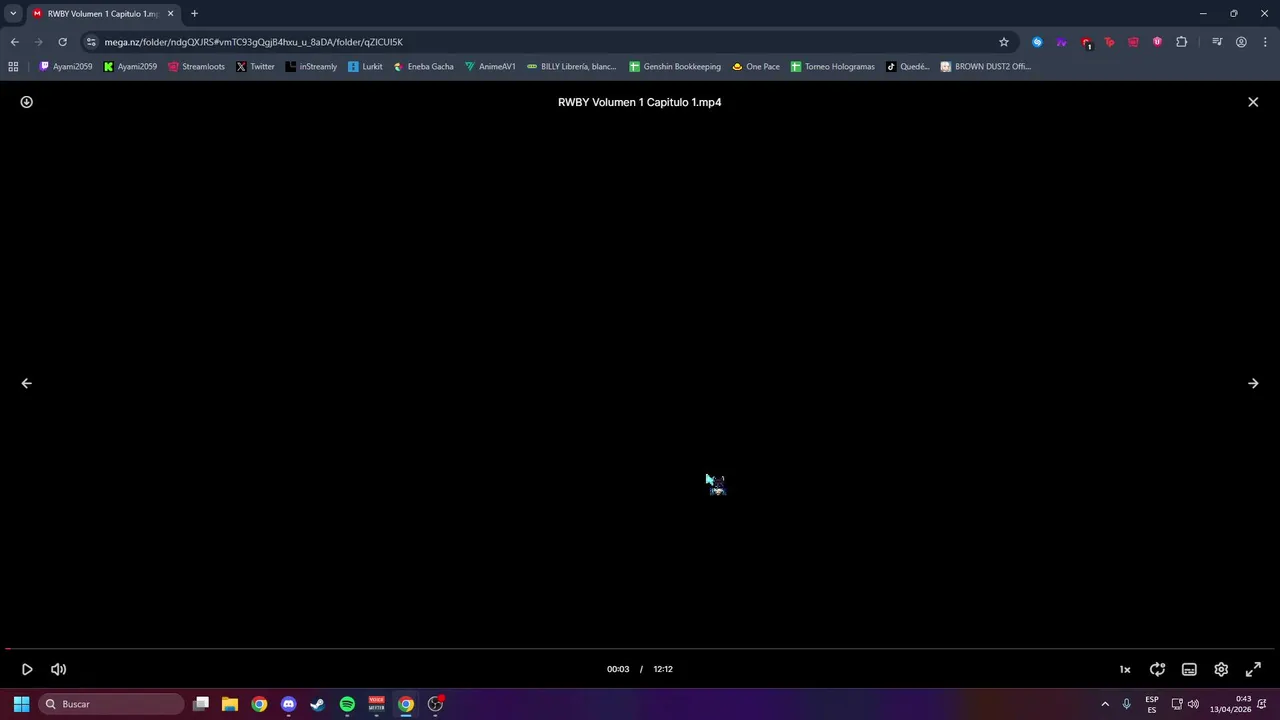Switch the video to fullscreen
Image resolution: width=1280 pixels, height=720 pixels.
tap(1253, 669)
